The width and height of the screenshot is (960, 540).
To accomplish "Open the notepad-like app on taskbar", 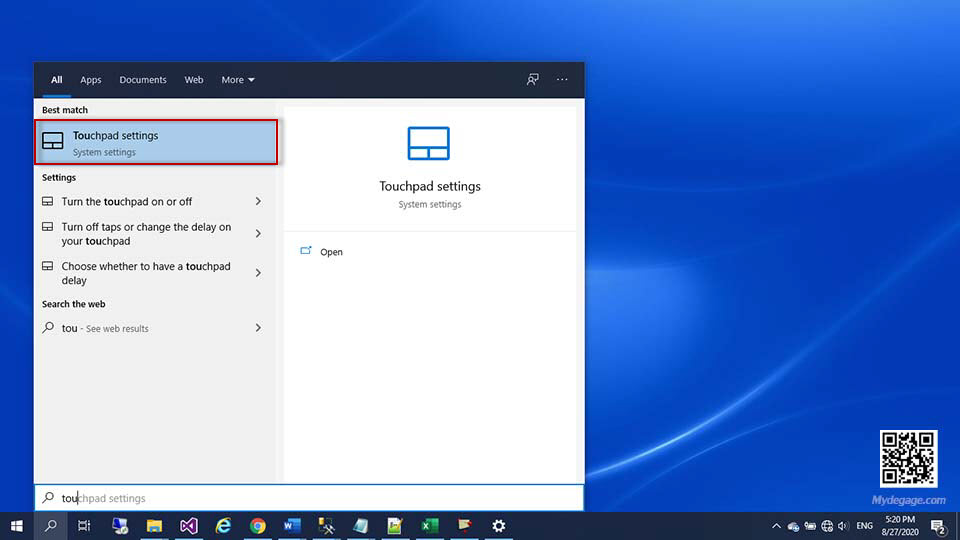I will coord(361,526).
